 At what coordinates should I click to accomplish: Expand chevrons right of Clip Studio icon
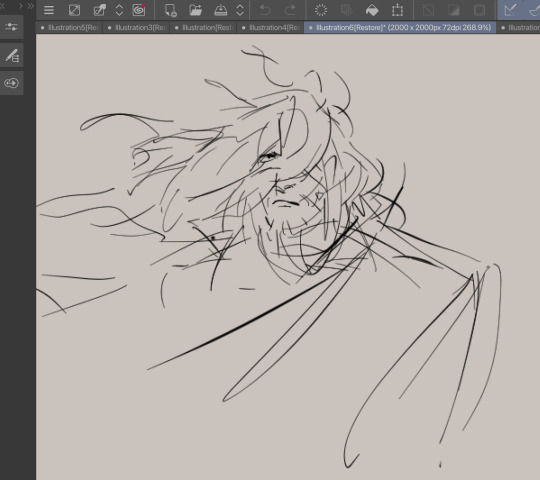click(x=119, y=10)
